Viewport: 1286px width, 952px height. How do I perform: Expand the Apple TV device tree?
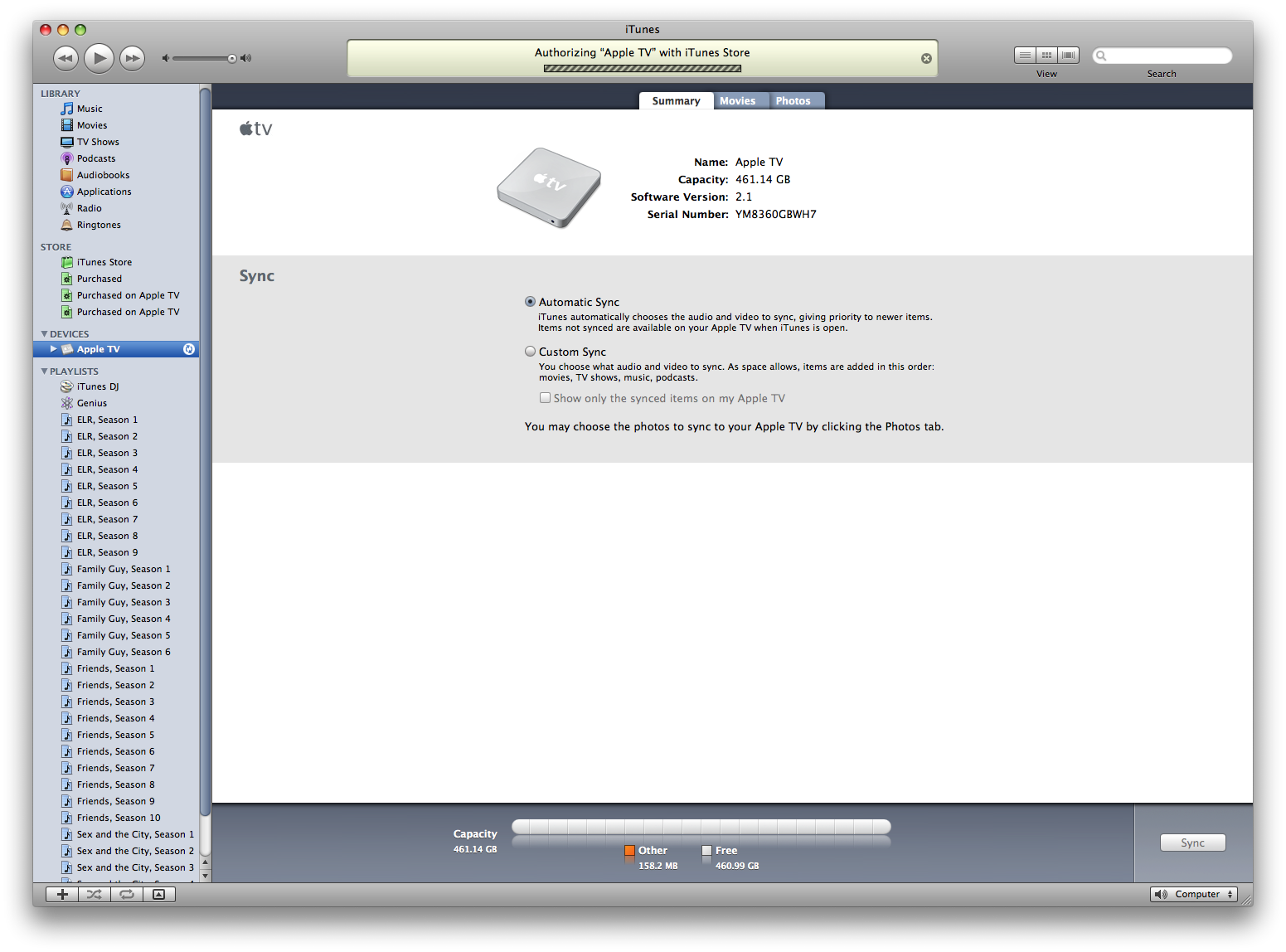[x=53, y=349]
